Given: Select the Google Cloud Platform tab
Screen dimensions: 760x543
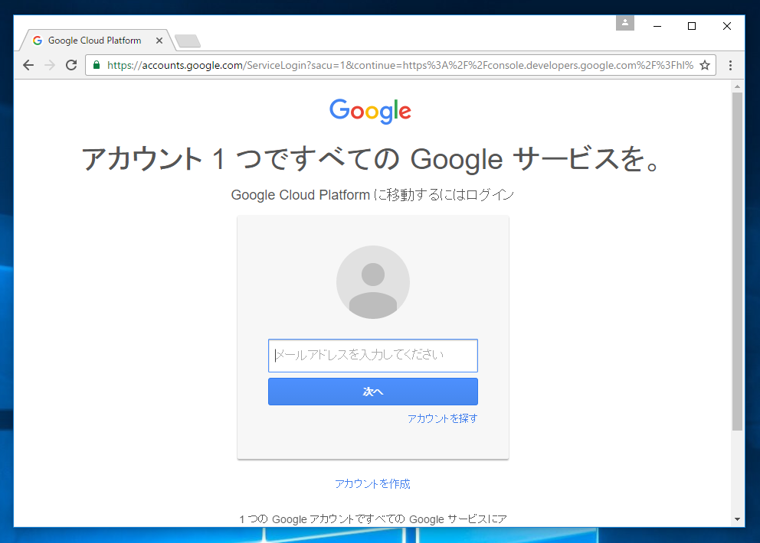Looking at the screenshot, I should pos(95,41).
